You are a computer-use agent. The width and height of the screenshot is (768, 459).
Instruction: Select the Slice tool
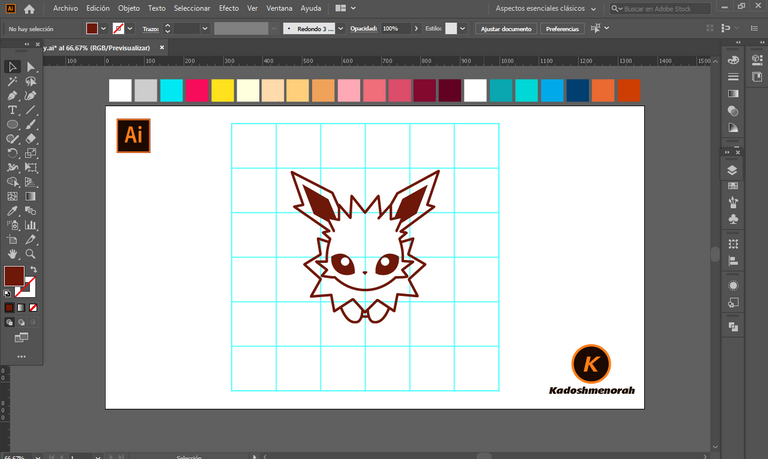(30, 240)
